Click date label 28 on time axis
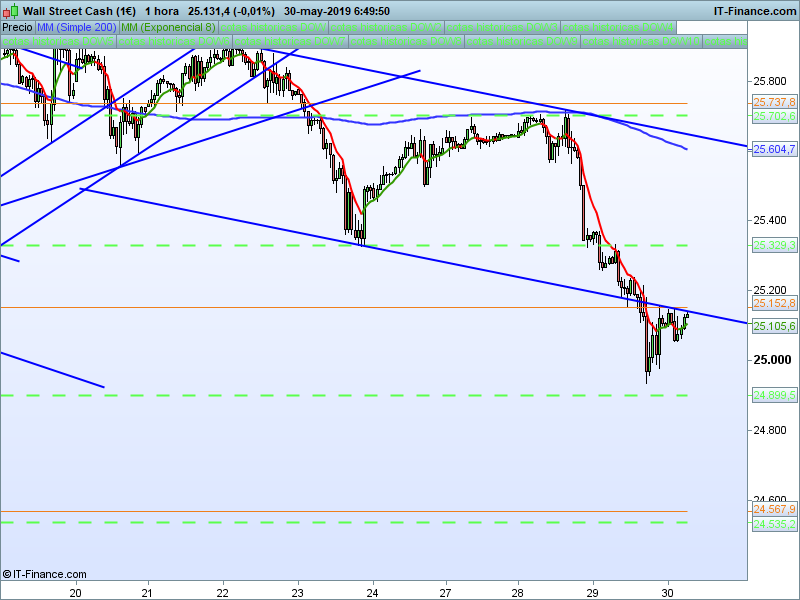 [518, 593]
